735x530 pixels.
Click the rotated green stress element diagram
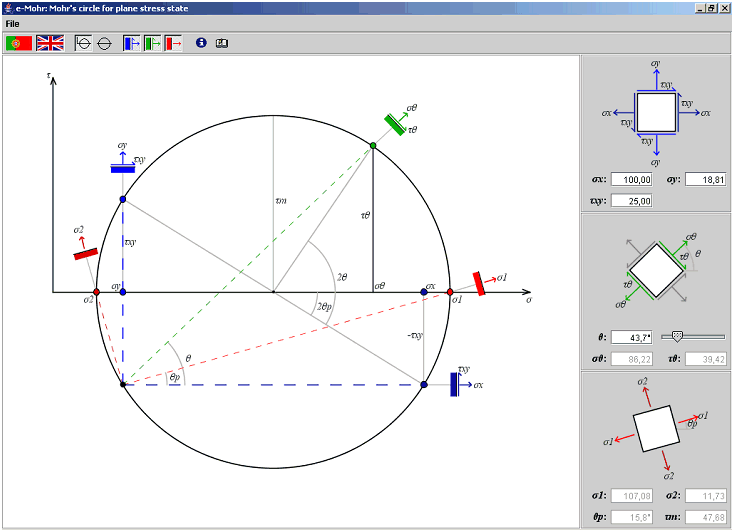point(656,270)
